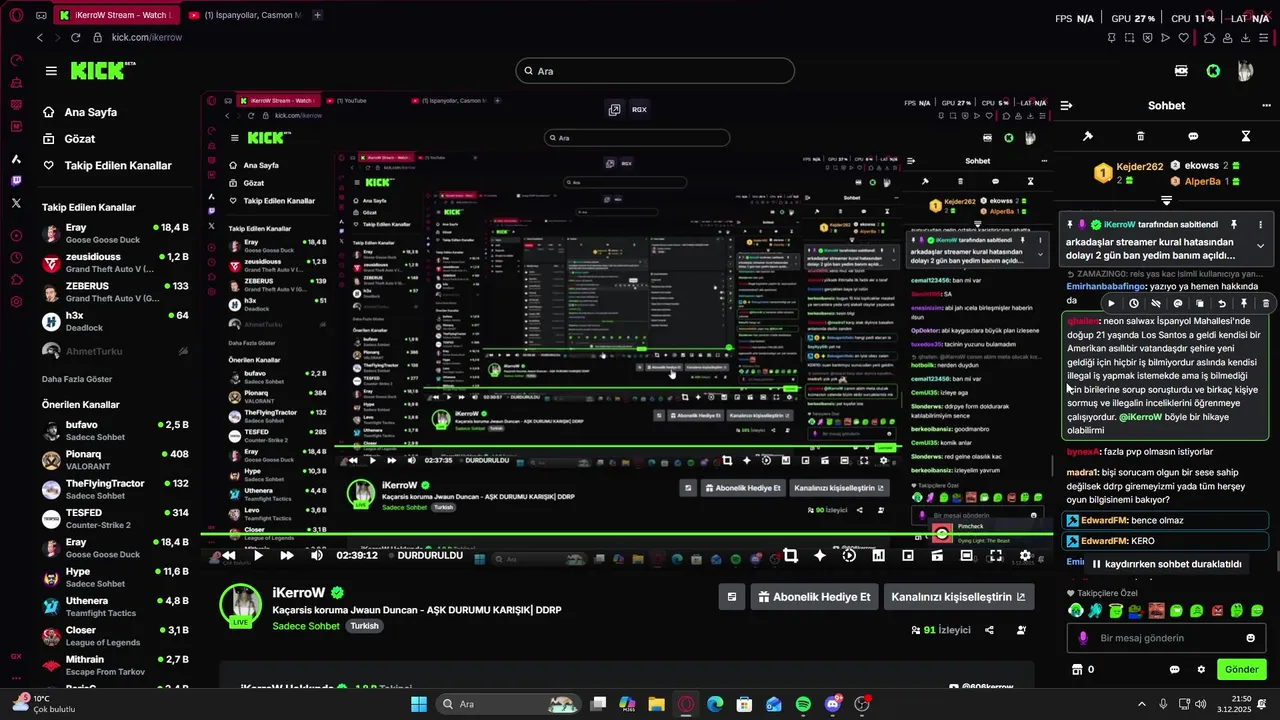Open Twitch from the Opera sidebar
1280x720 pixels.
tap(16, 181)
